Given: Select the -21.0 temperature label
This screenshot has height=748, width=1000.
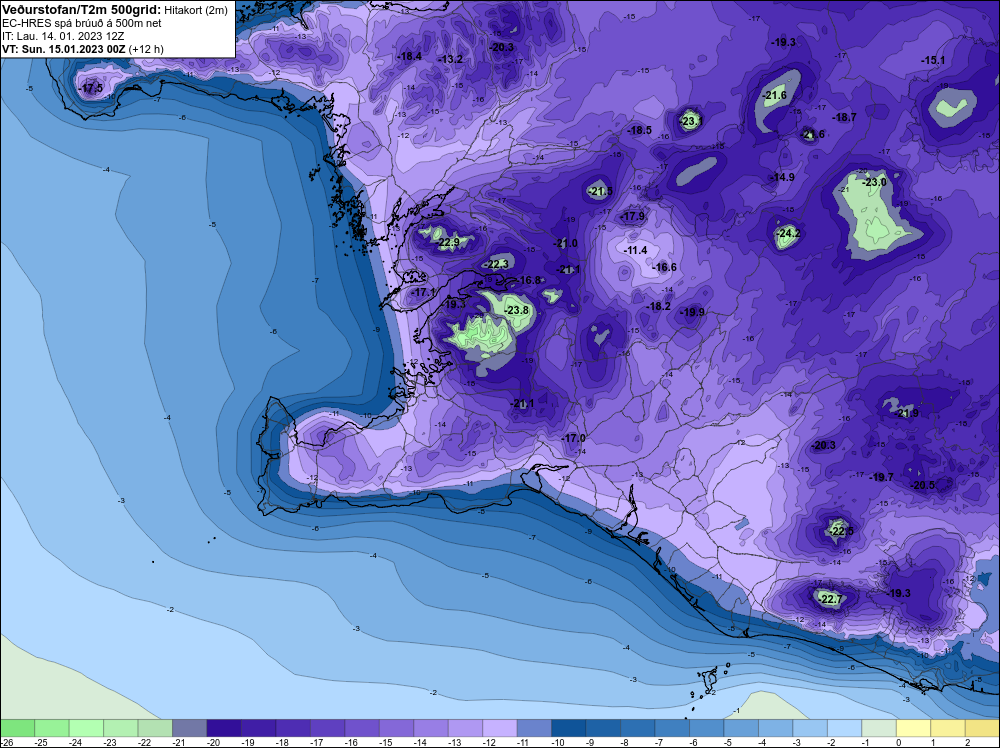Looking at the screenshot, I should [566, 243].
